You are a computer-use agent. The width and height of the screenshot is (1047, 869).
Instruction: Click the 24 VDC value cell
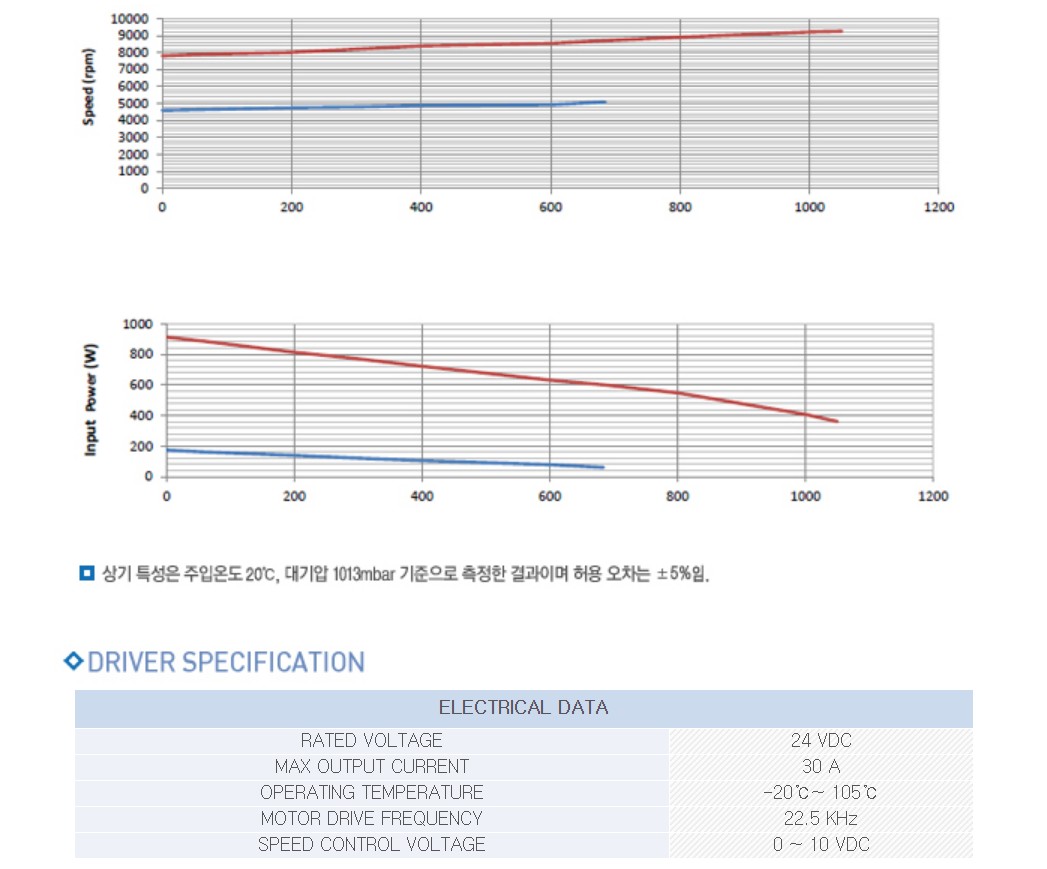[820, 741]
